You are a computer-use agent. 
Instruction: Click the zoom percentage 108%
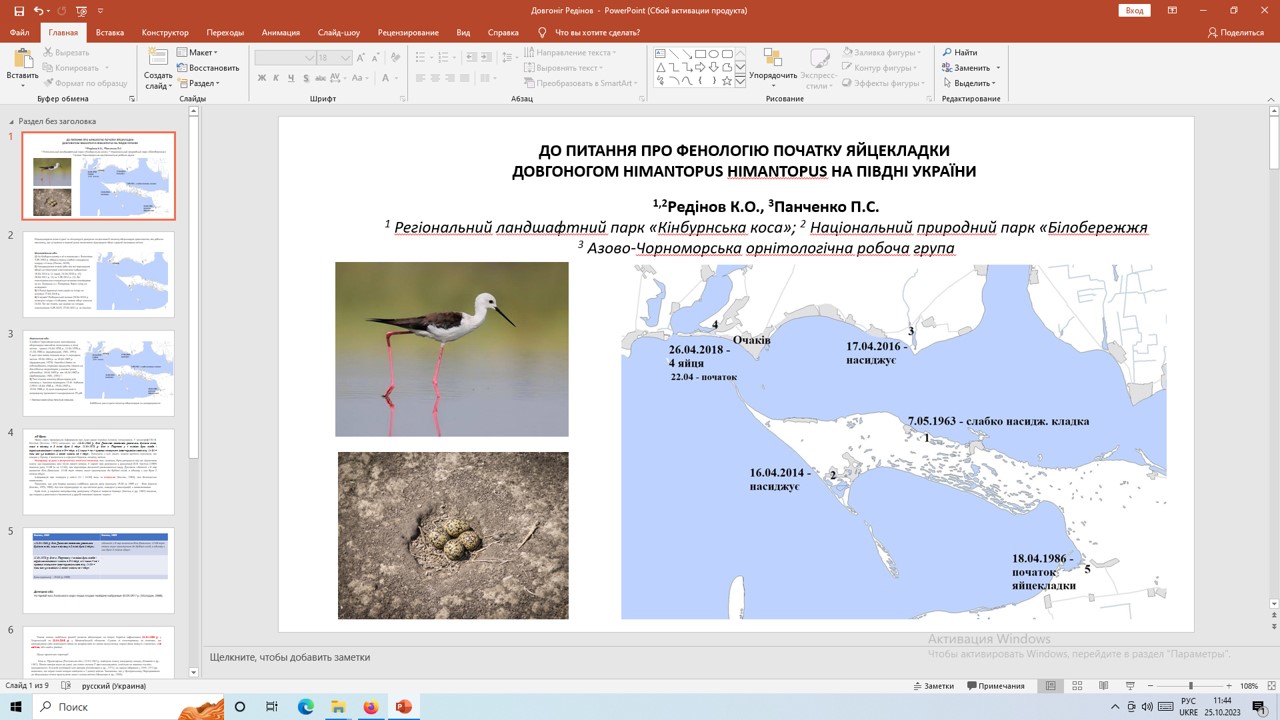click(1249, 686)
